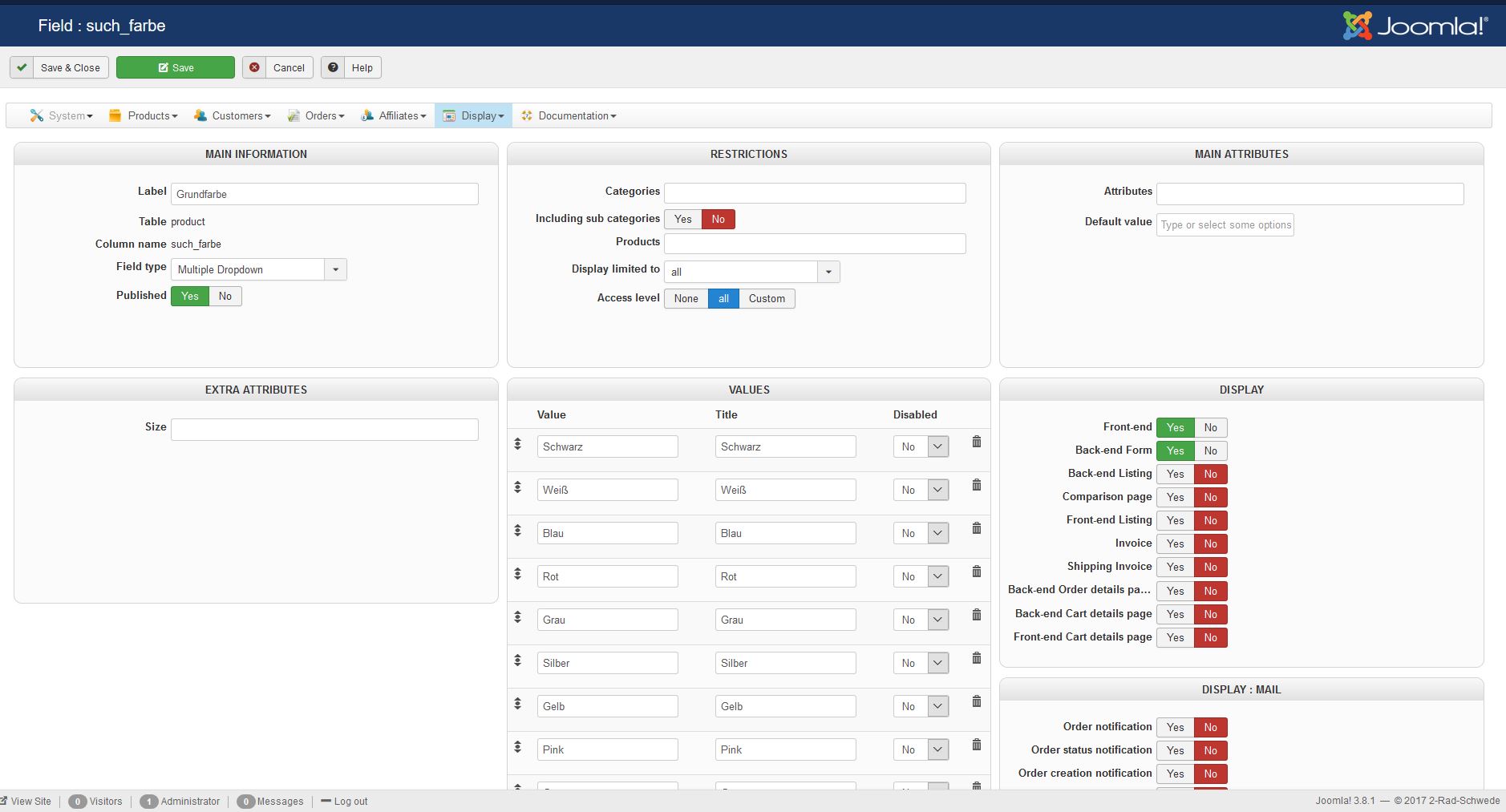Delete the Rot value row via trash icon
The width and height of the screenshot is (1506, 812).
(976, 572)
